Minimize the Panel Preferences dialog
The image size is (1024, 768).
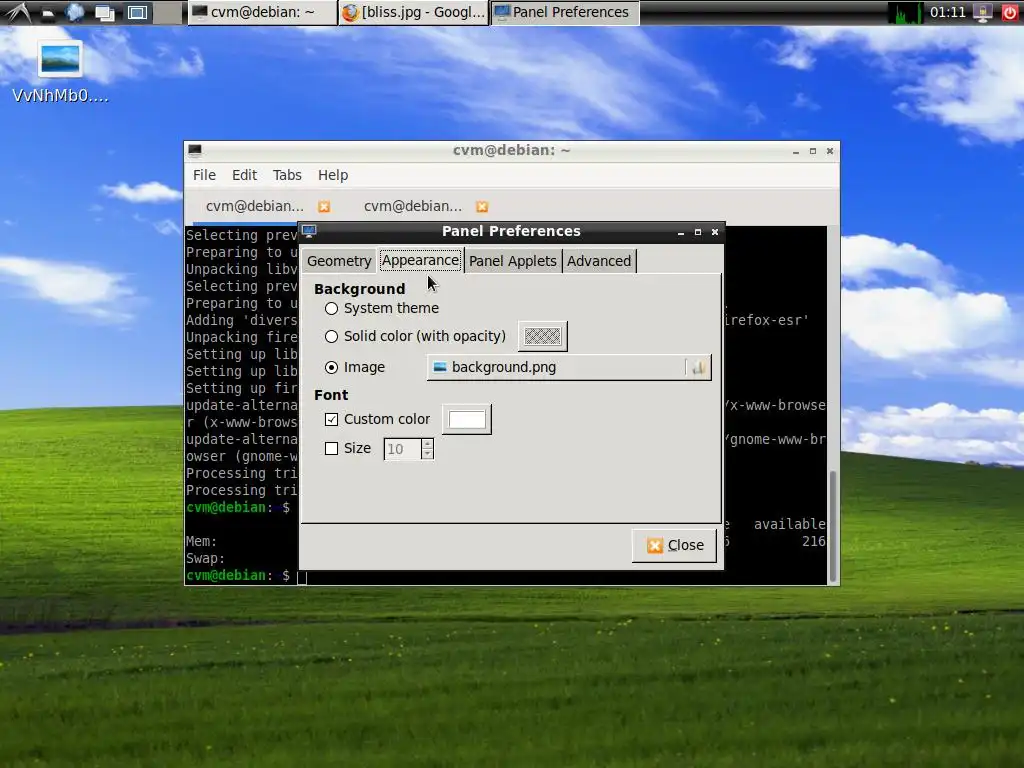(681, 232)
